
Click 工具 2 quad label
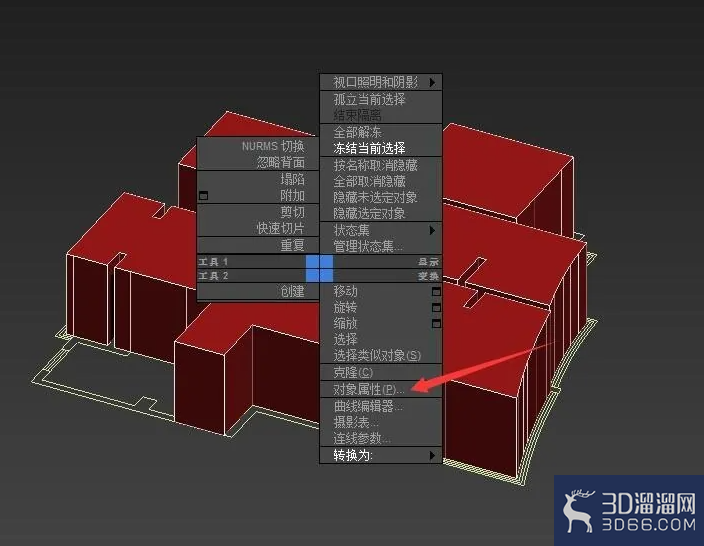[x=213, y=276]
